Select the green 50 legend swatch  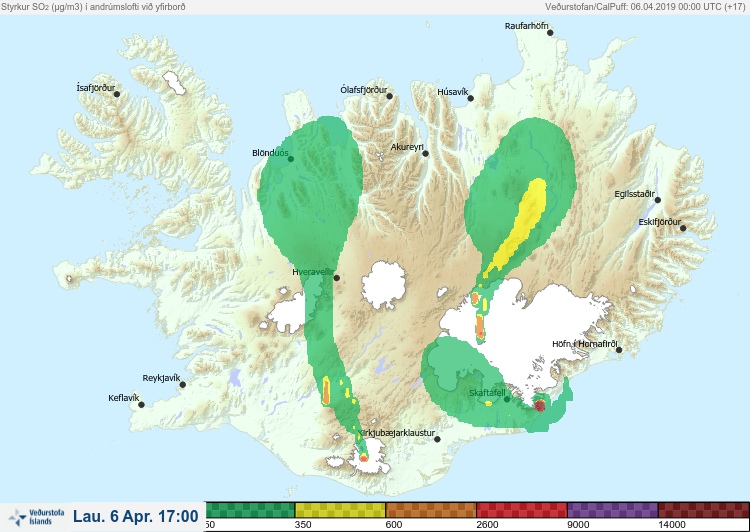click(x=250, y=510)
